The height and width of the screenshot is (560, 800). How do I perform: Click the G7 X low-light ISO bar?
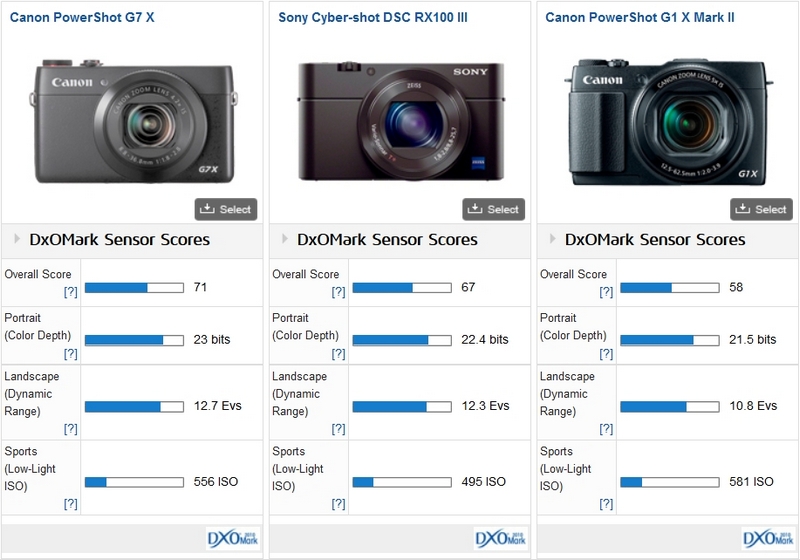134,482
